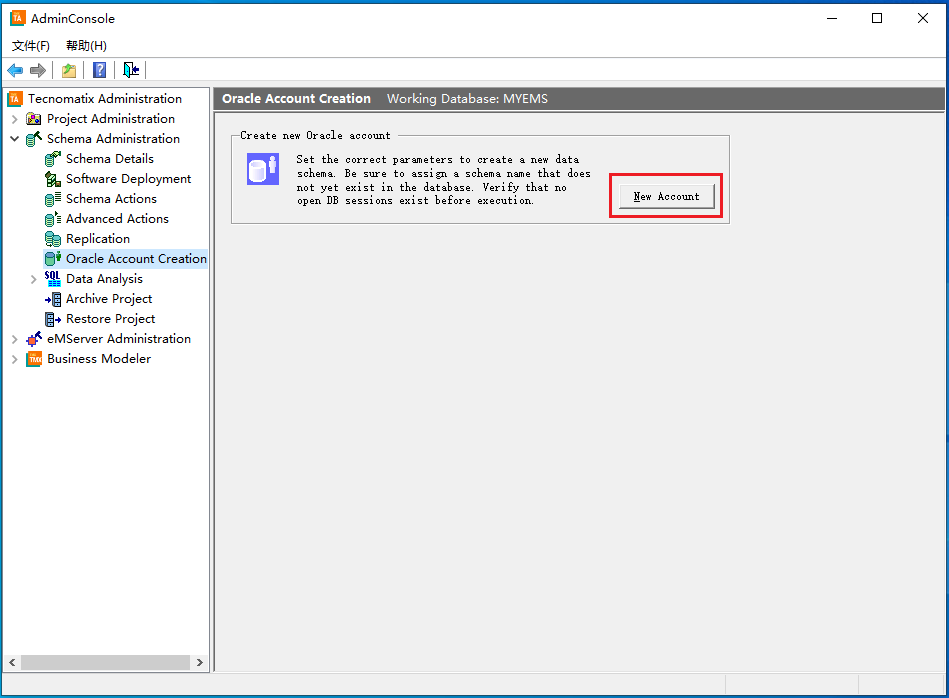The image size is (949, 698).
Task: Open the 文件(F) menu
Action: (x=31, y=46)
